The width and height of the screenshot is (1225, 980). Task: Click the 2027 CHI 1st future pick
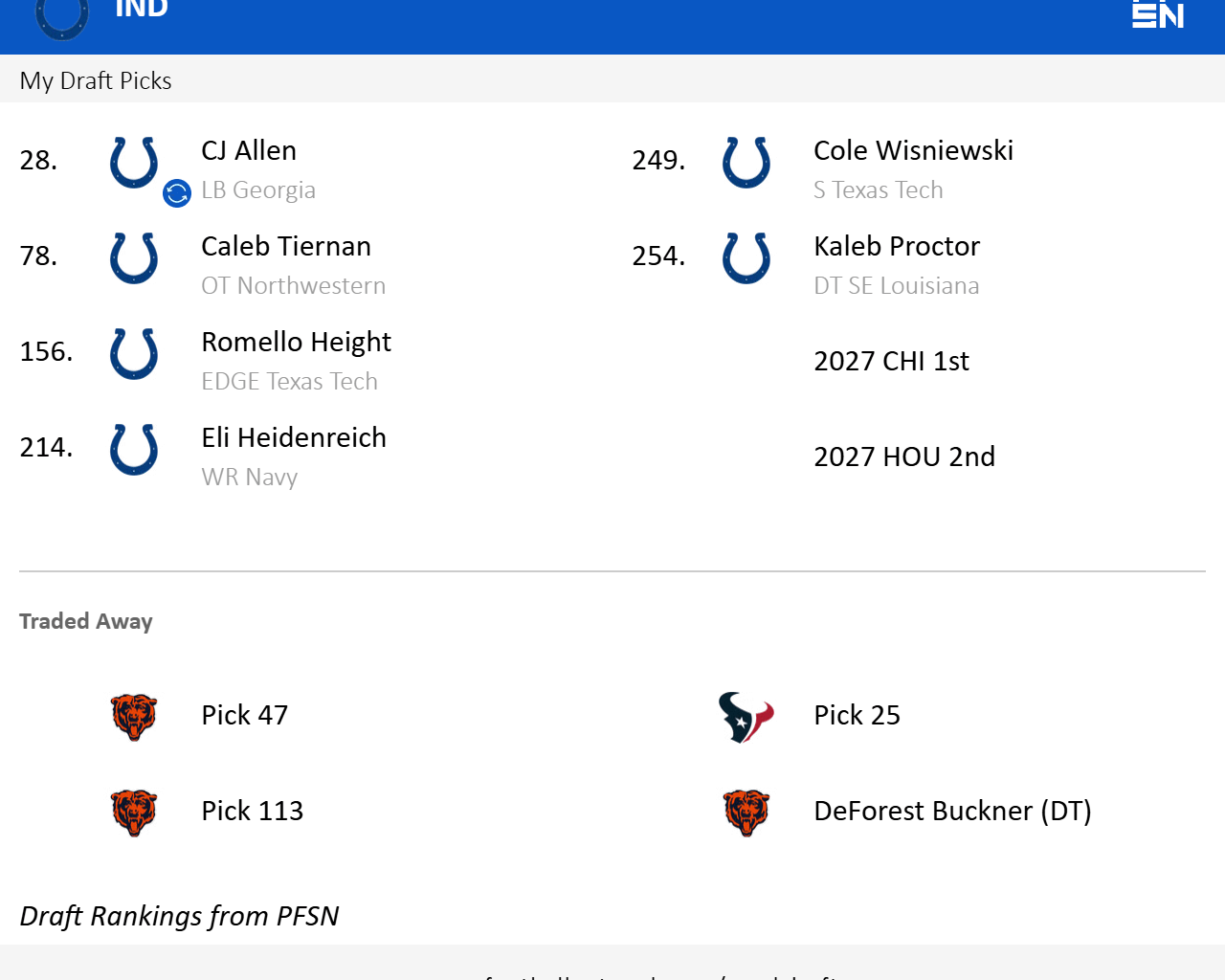891,361
